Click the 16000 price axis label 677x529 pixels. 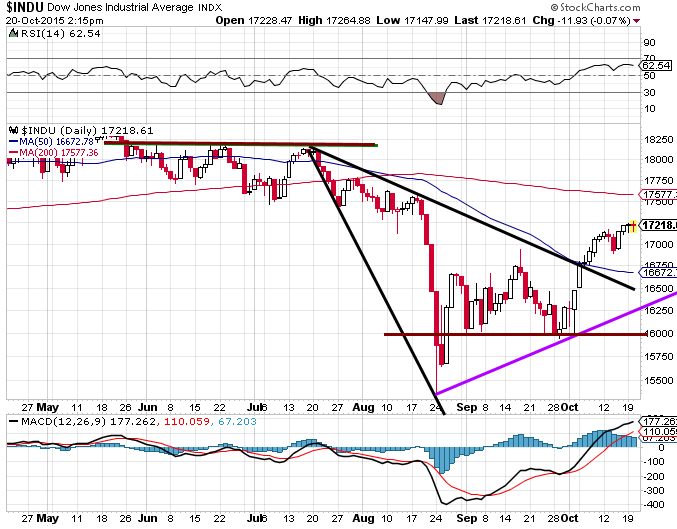pyautogui.click(x=659, y=333)
